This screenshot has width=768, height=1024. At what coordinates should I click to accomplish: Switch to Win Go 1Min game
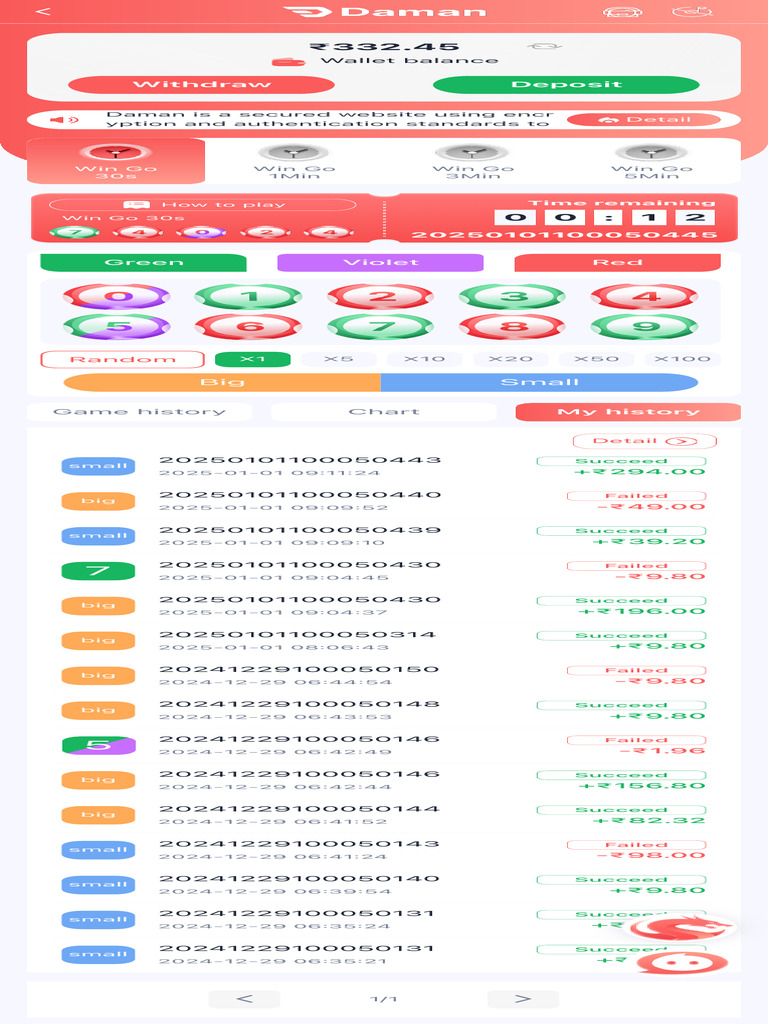pos(295,161)
